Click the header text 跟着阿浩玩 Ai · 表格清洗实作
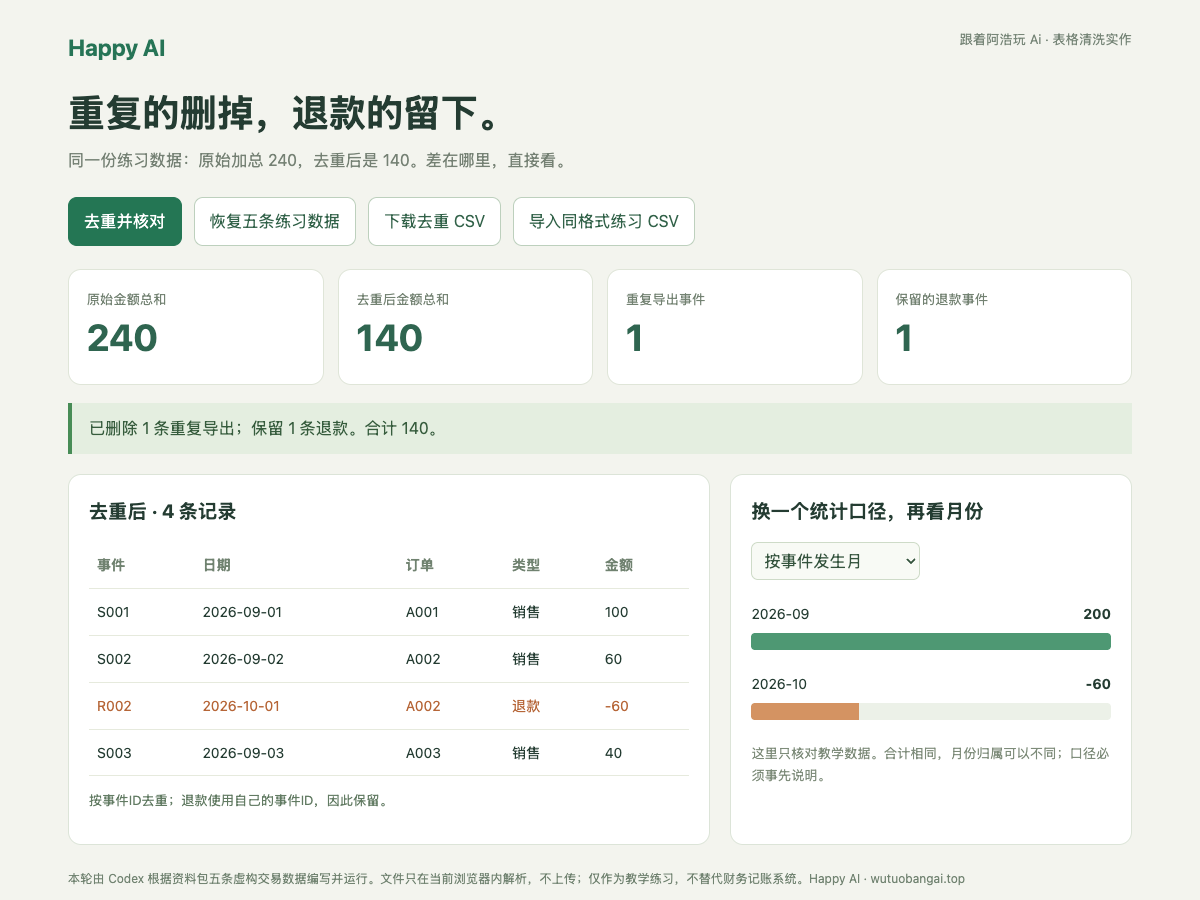Screen dimensions: 1200x900 (1045, 40)
